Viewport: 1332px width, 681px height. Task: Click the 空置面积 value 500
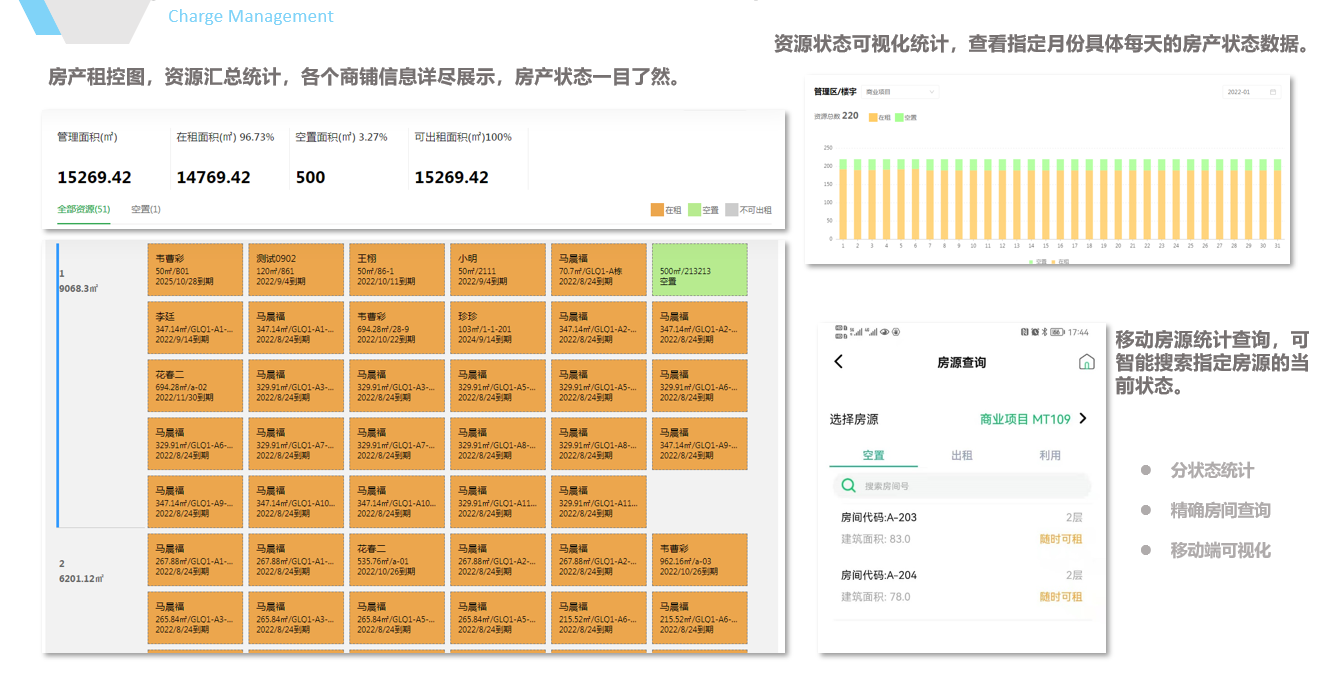coord(310,177)
